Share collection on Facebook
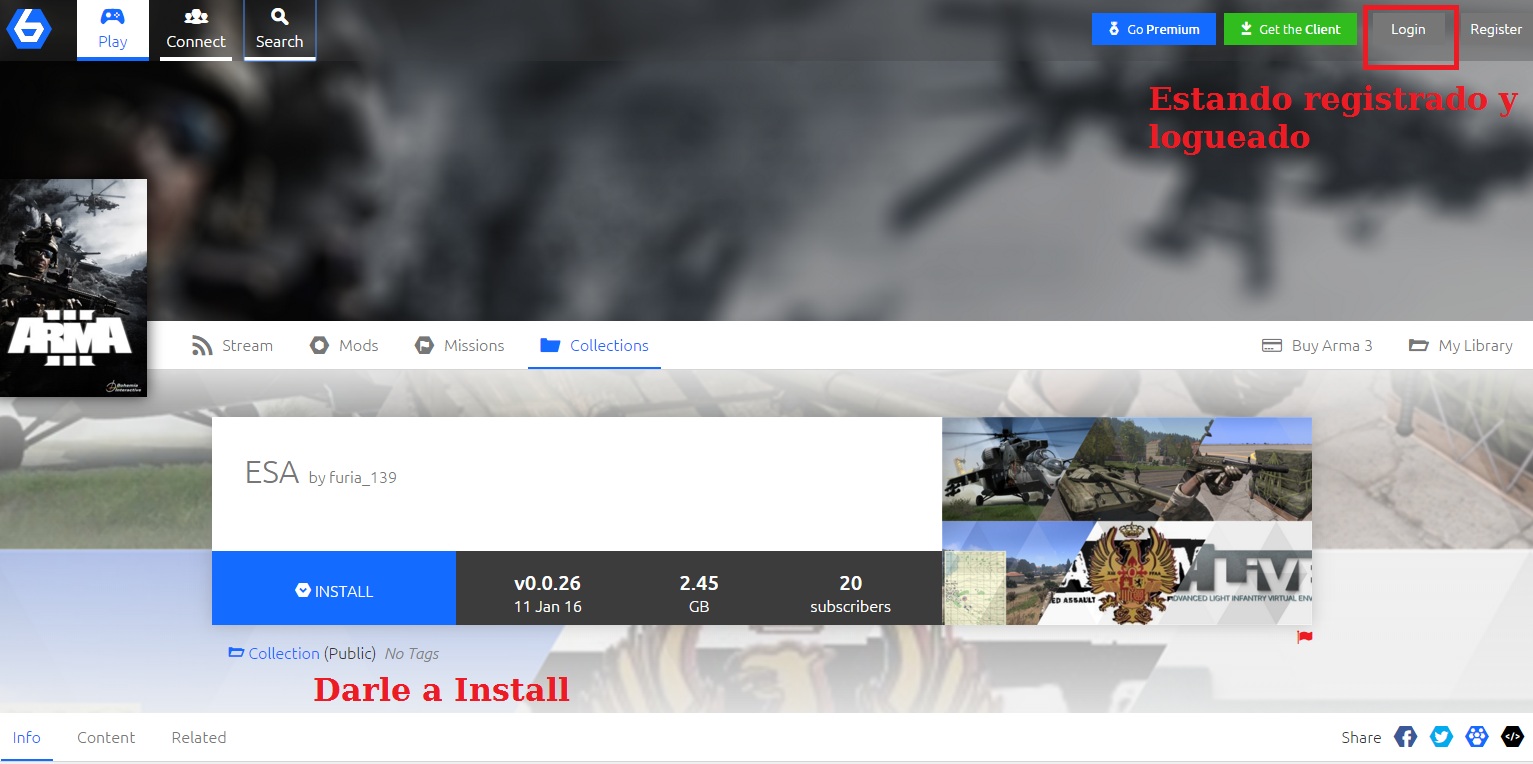 pos(1406,737)
